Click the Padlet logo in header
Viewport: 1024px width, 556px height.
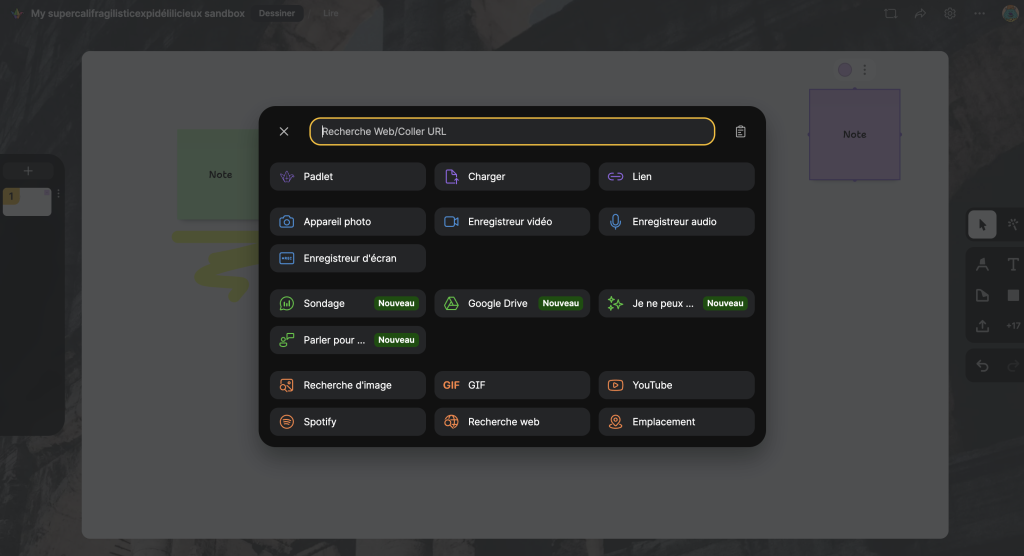pyautogui.click(x=18, y=13)
